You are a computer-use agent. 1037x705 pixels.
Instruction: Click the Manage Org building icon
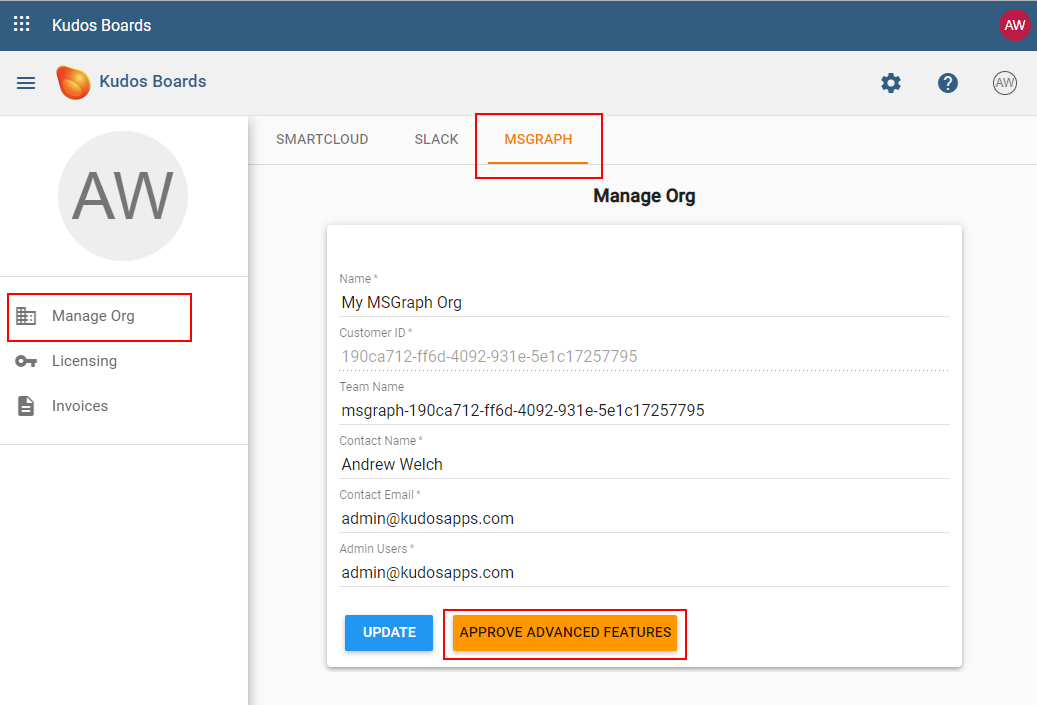point(26,316)
